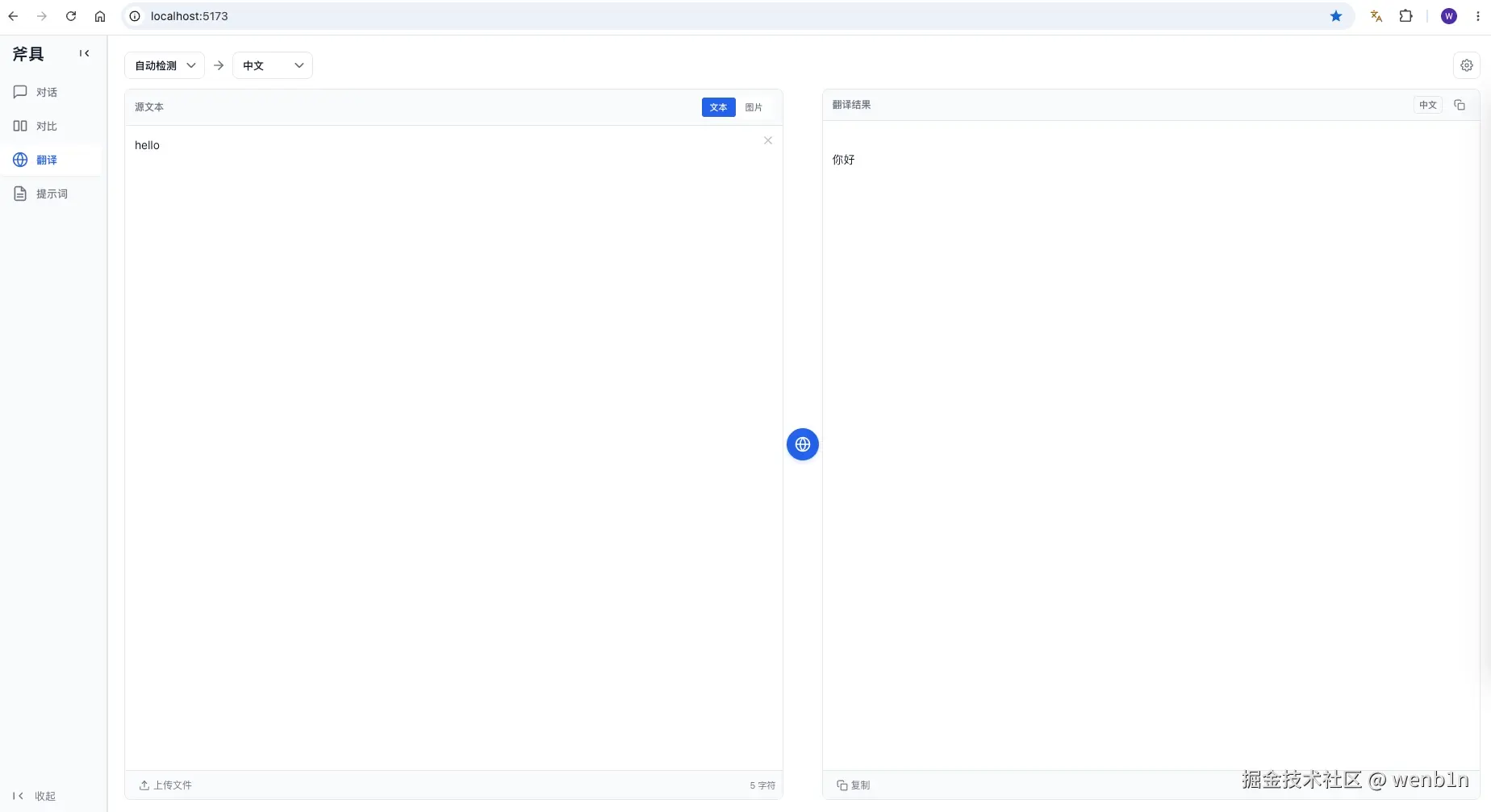1491x812 pixels.
Task: Click the 收起 collapse button at bottom
Action: click(35, 796)
